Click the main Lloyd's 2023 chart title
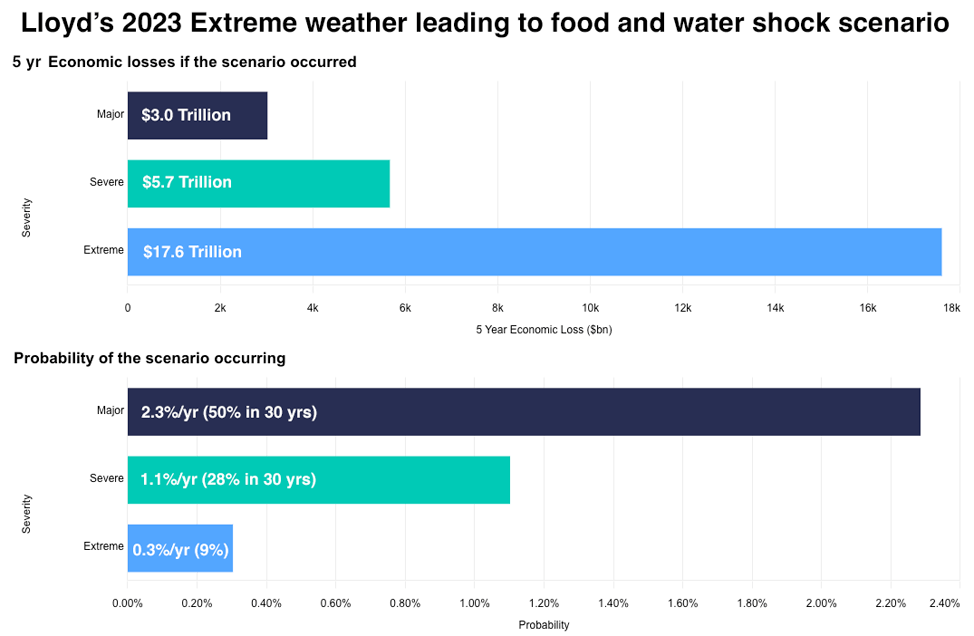Image resolution: width=974 pixels, height=636 pixels. [x=485, y=23]
